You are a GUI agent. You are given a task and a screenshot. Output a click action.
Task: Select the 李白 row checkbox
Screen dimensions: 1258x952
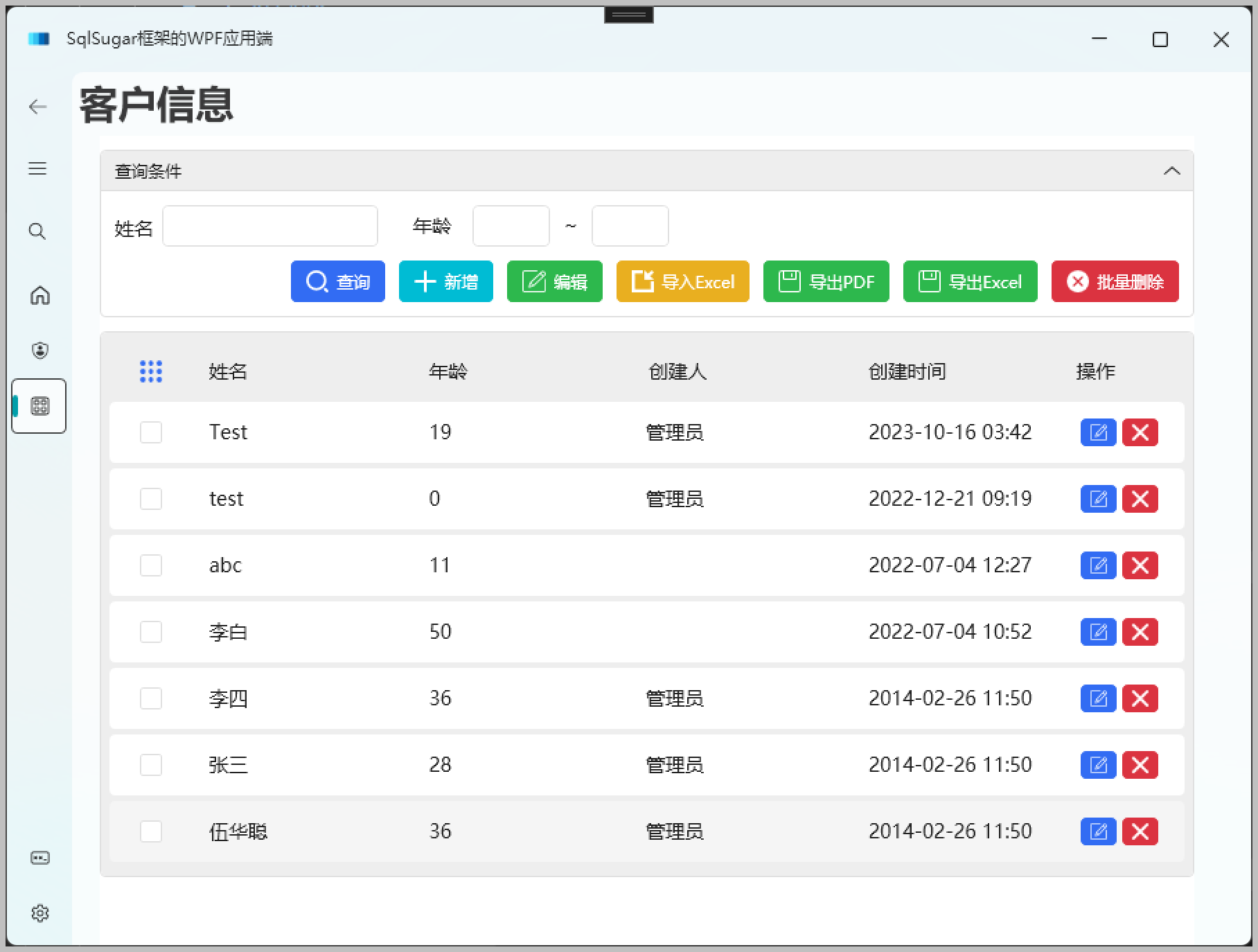pos(151,632)
